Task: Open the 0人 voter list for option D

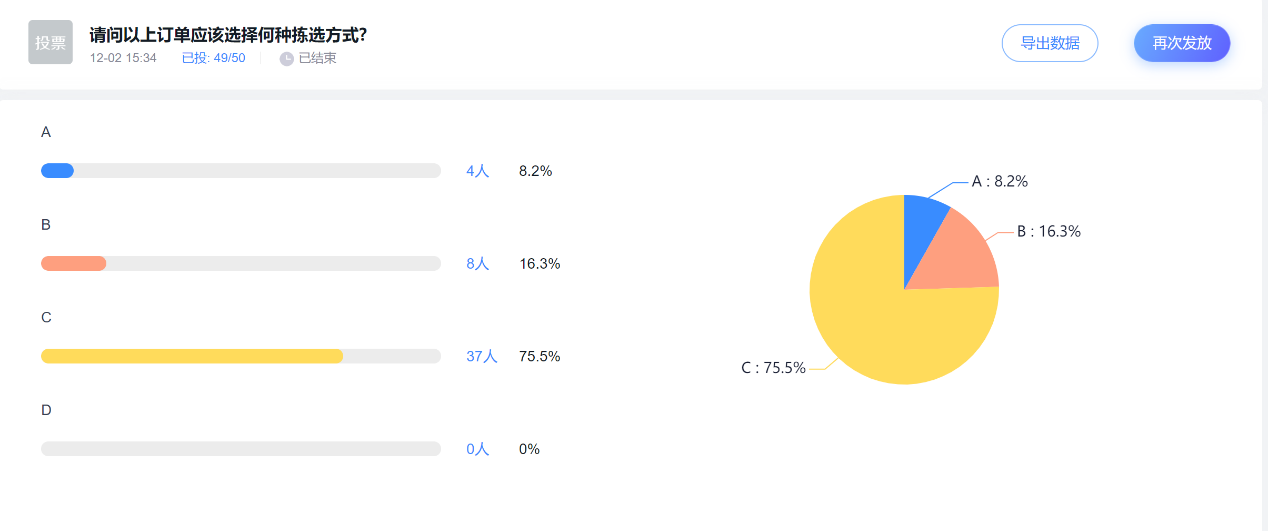Action: point(478,449)
